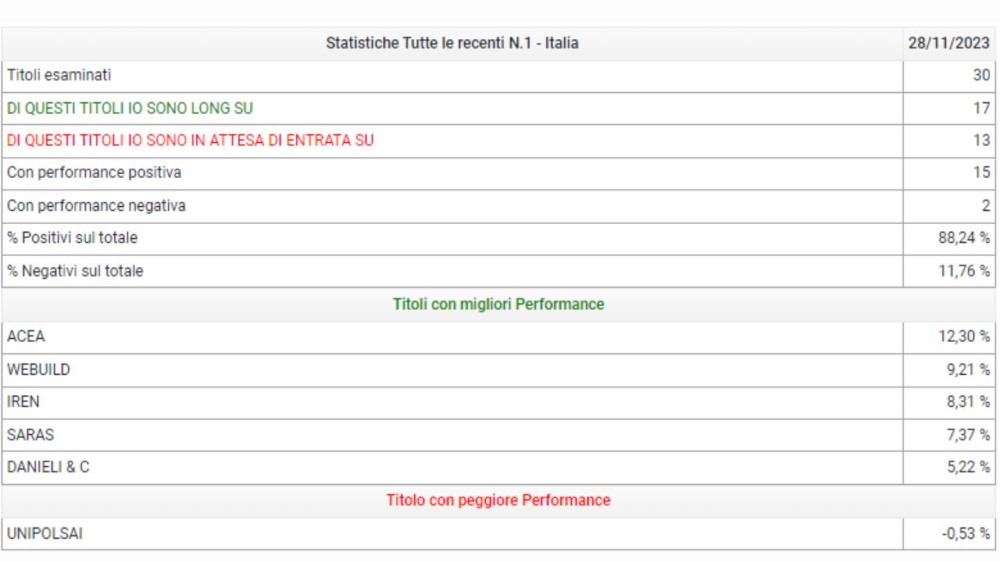The width and height of the screenshot is (1000, 562).
Task: Select 'Con performance positiva' row label
Action: click(x=94, y=173)
